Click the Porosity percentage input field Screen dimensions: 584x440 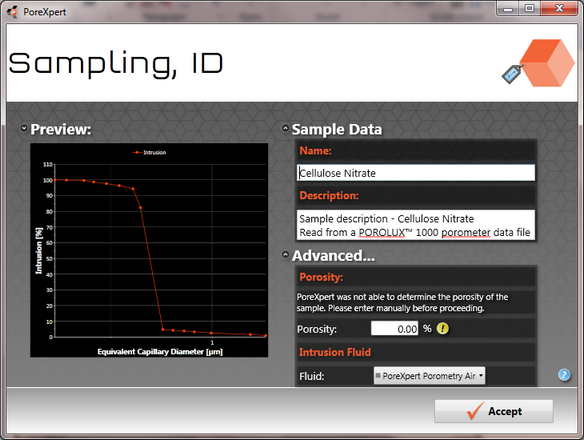pos(394,329)
